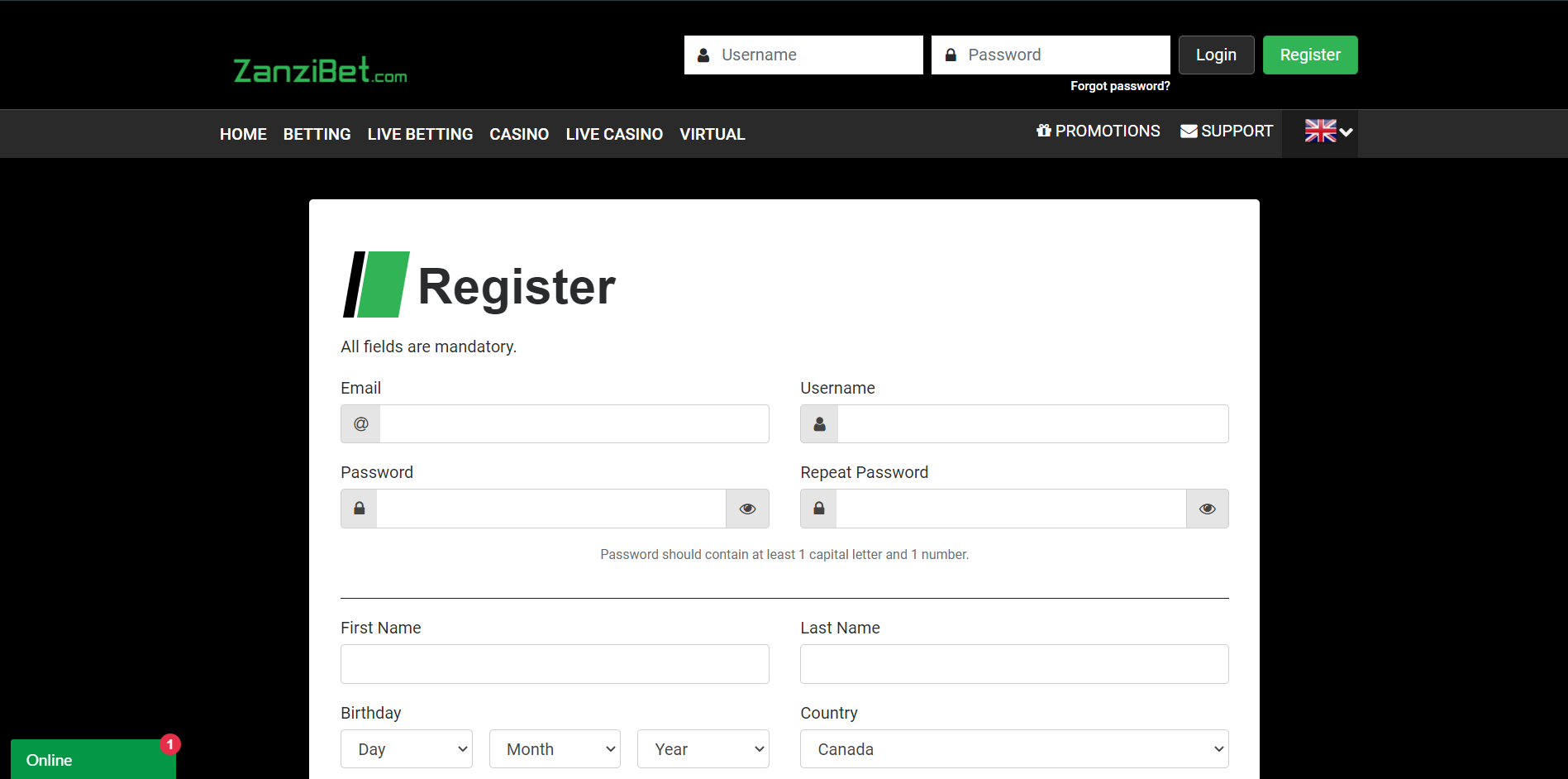Open the Day birthday dropdown
Image resolution: width=1568 pixels, height=779 pixels.
click(406, 748)
